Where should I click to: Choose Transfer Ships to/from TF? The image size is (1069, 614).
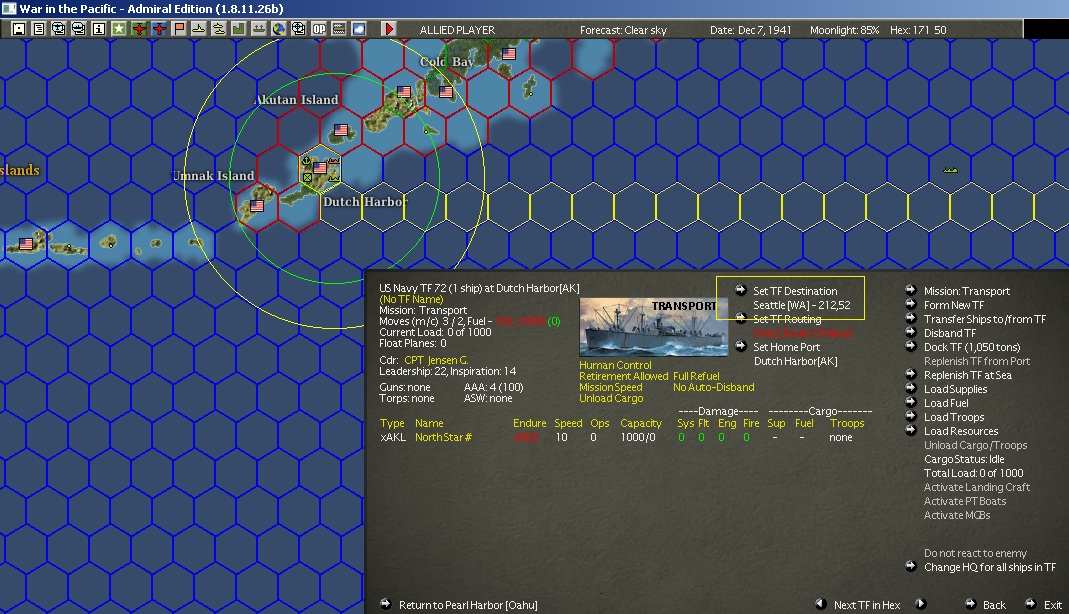984,319
